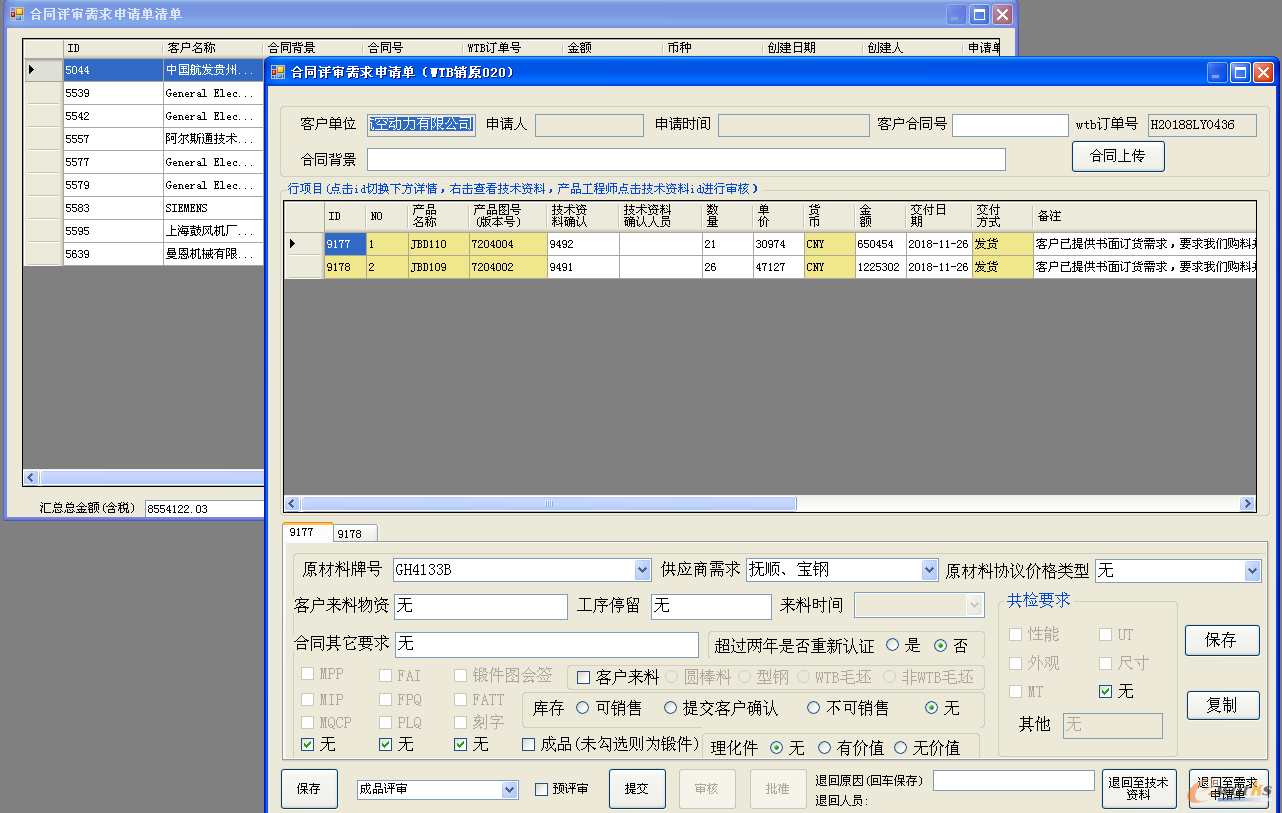The height and width of the screenshot is (813, 1282).
Task: Click the 提交 button
Action: [637, 789]
